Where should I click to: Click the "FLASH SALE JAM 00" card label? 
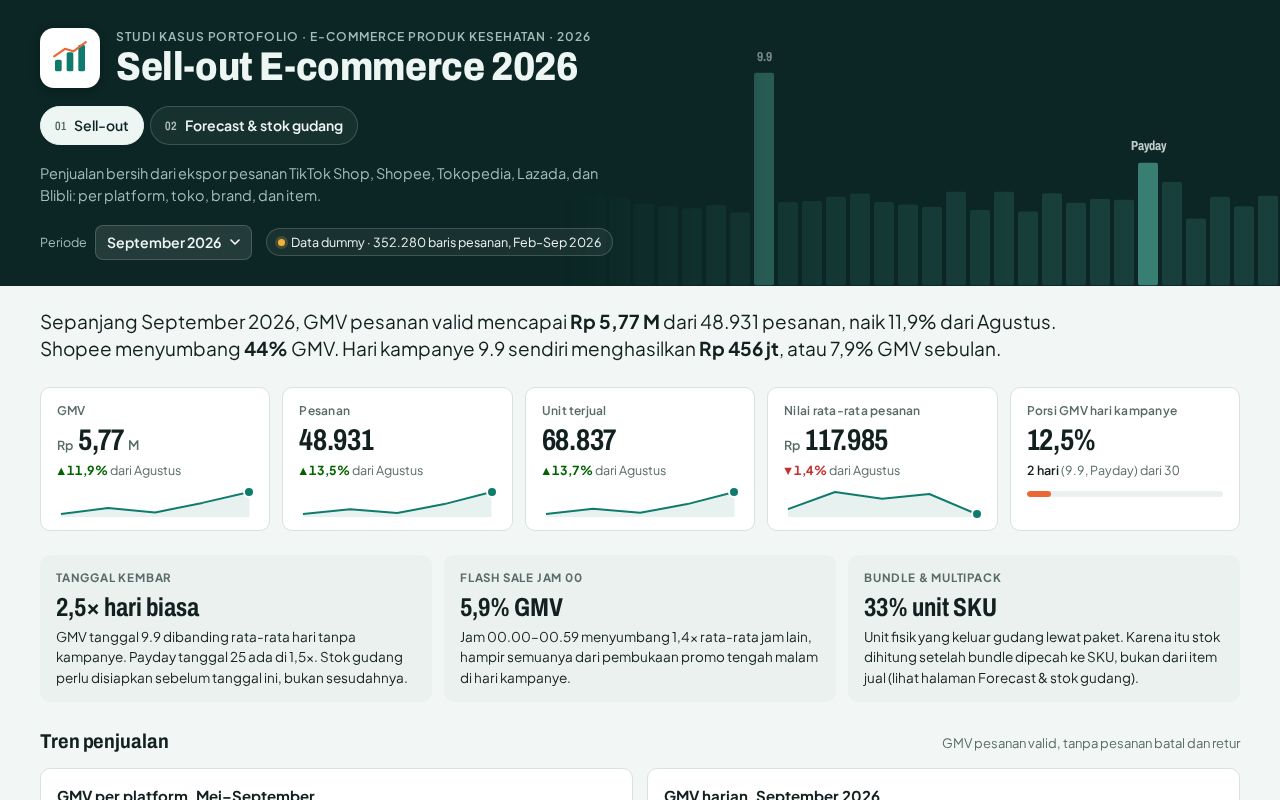(x=521, y=578)
